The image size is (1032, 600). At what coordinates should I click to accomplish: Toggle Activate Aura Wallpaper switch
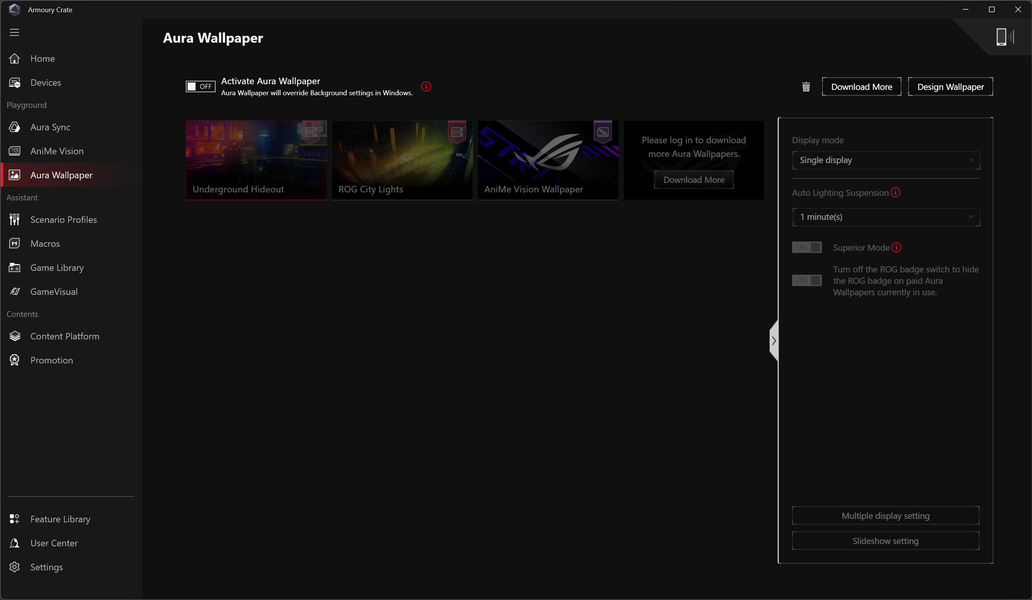click(x=200, y=86)
